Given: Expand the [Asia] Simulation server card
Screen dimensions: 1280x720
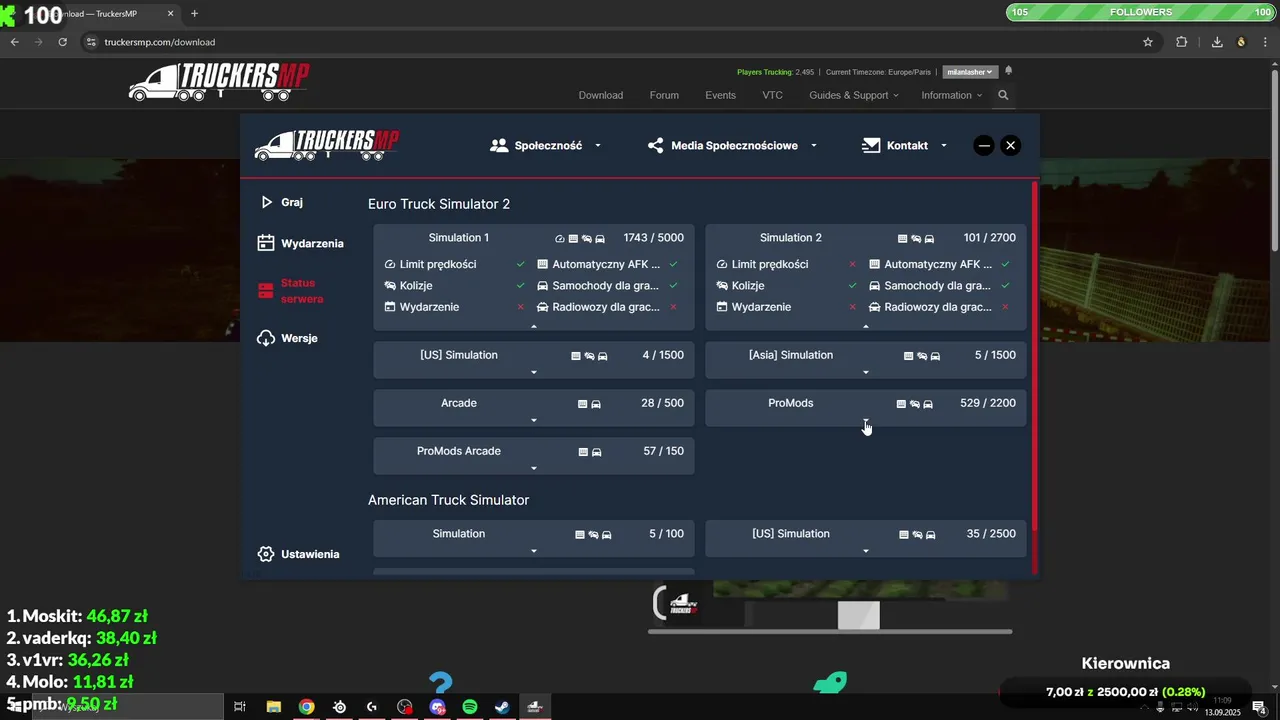Looking at the screenshot, I should coord(866,373).
